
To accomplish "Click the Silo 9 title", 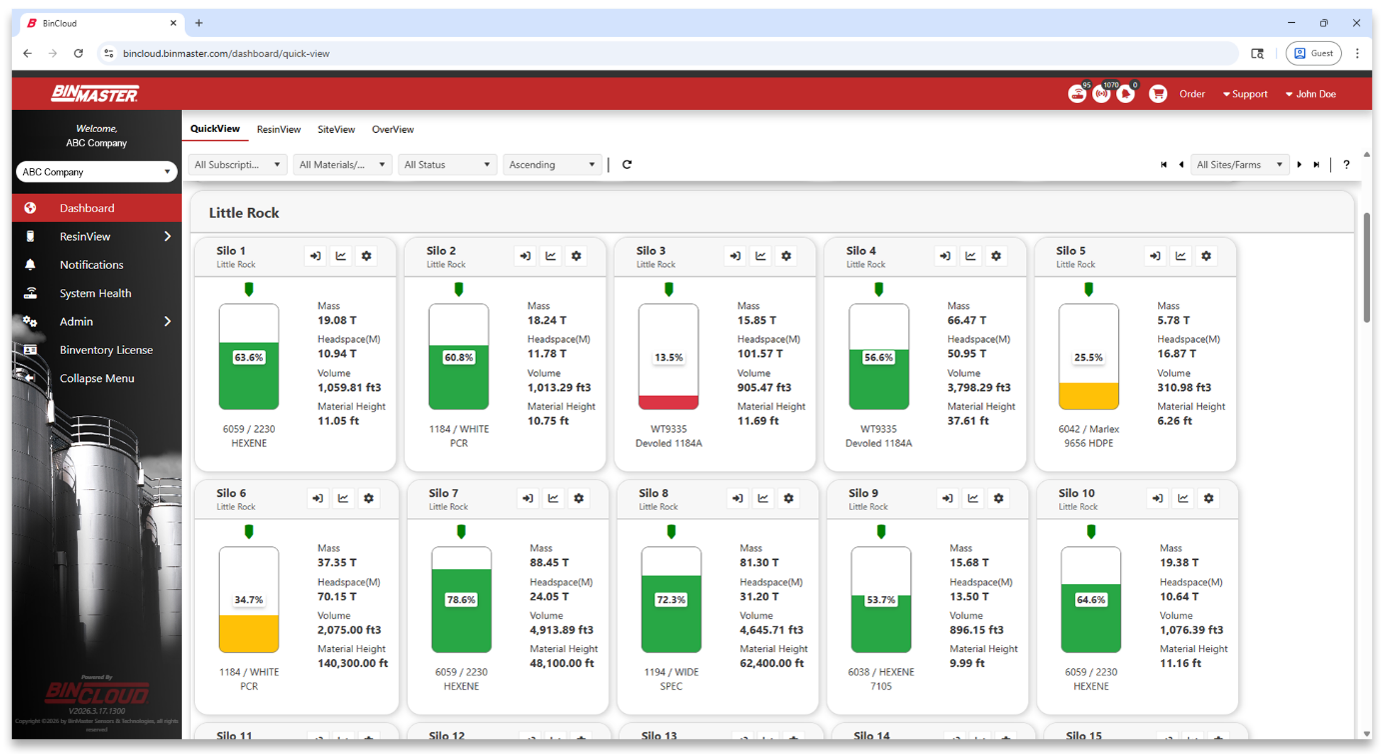I will (863, 493).
